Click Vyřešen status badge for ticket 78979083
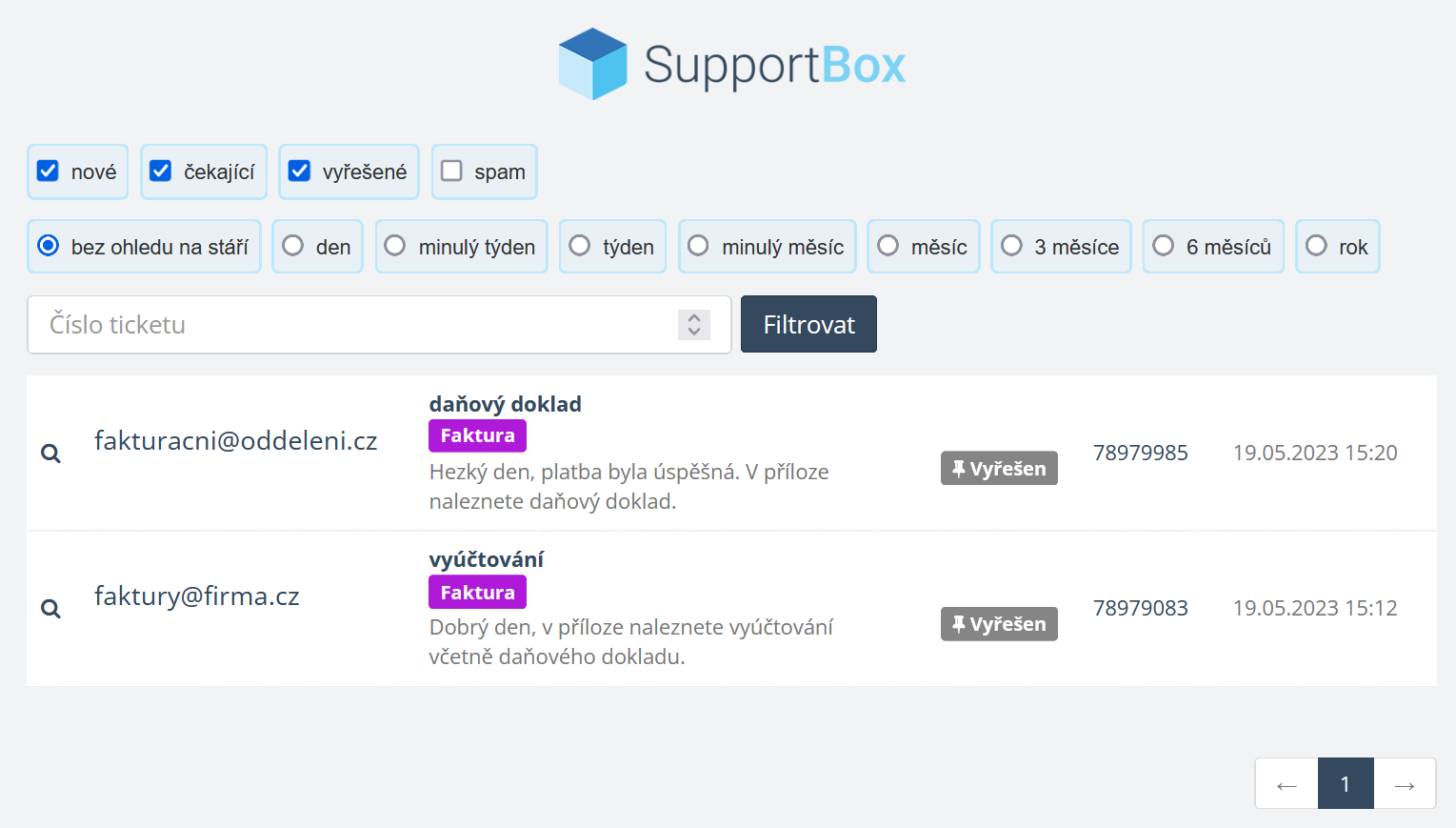1456x828 pixels. pyautogui.click(x=999, y=624)
